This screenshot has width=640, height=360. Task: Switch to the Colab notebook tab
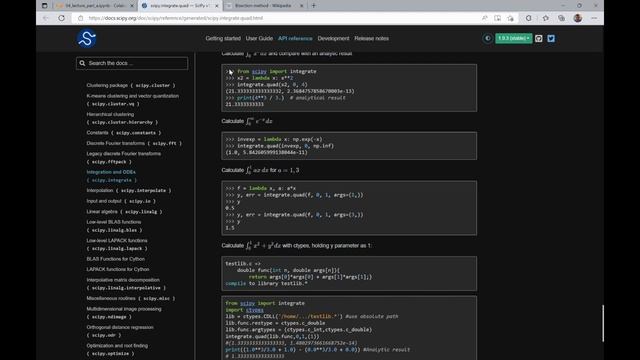pos(95,6)
